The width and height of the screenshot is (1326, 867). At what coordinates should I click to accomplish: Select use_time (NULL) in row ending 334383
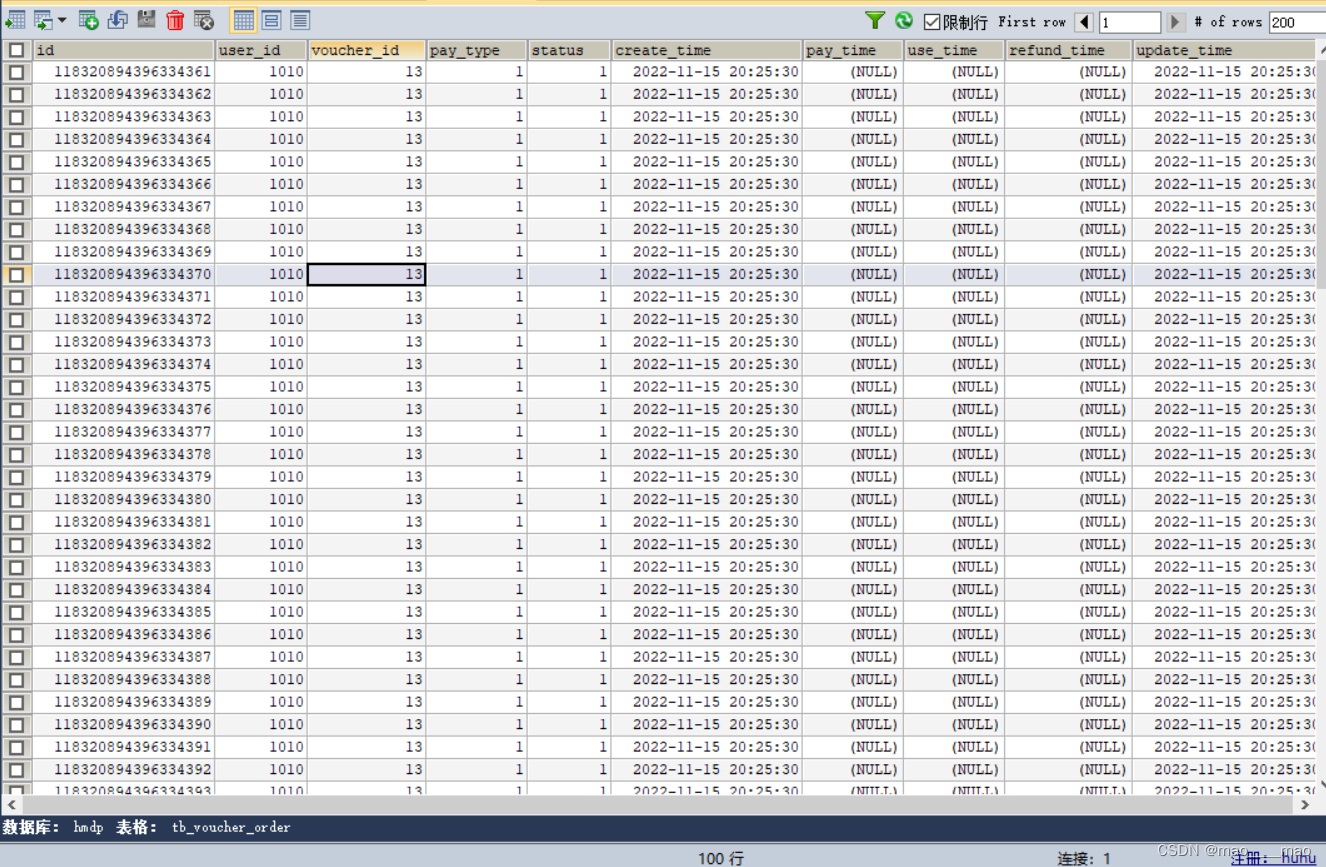point(954,567)
